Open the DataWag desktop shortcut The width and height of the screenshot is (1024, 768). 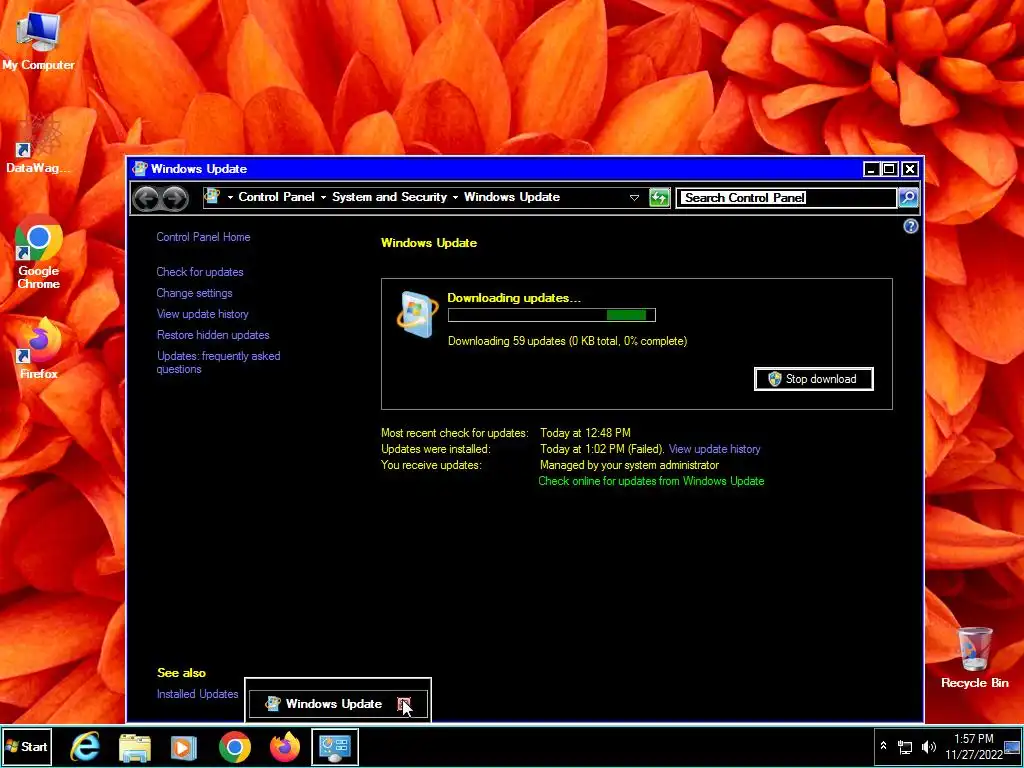(x=38, y=144)
